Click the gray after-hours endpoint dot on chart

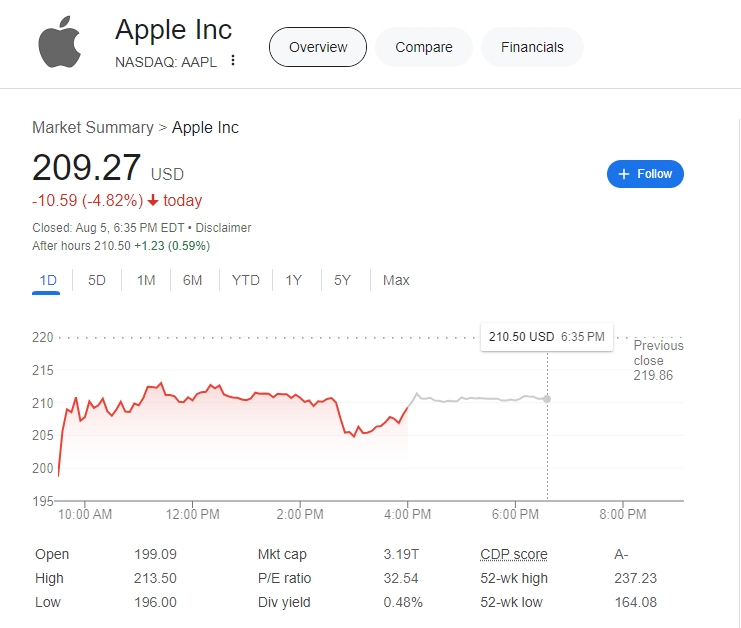tap(547, 399)
